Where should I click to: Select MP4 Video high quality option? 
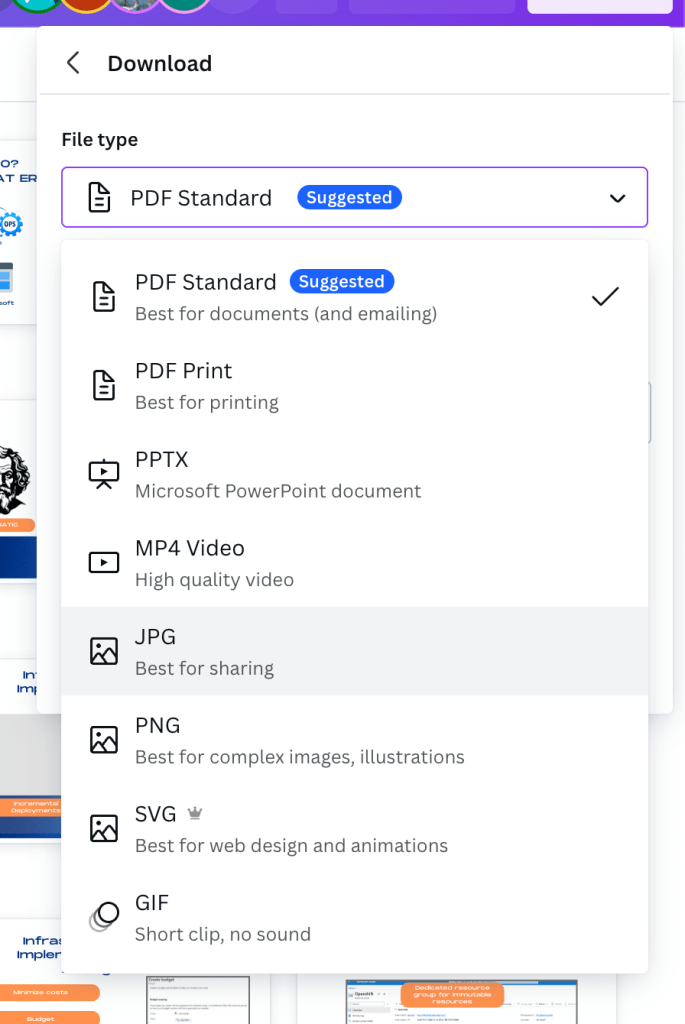point(355,563)
